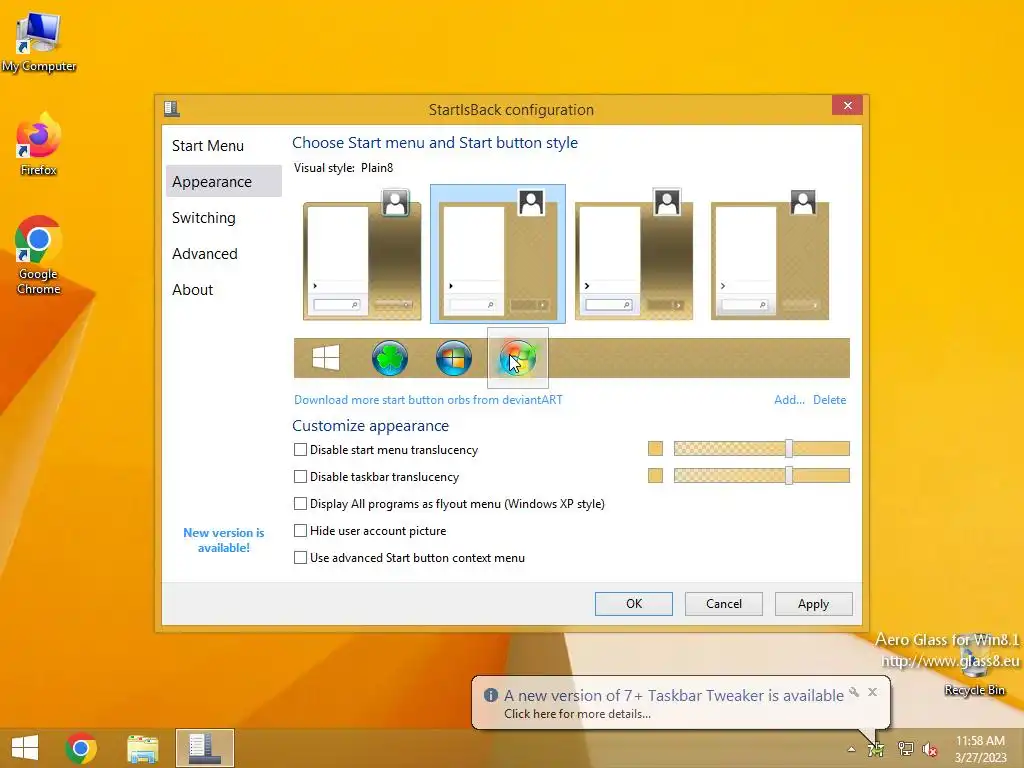Click the taskbar clock showing 11:58 AM
Image resolution: width=1024 pixels, height=768 pixels.
click(980, 749)
